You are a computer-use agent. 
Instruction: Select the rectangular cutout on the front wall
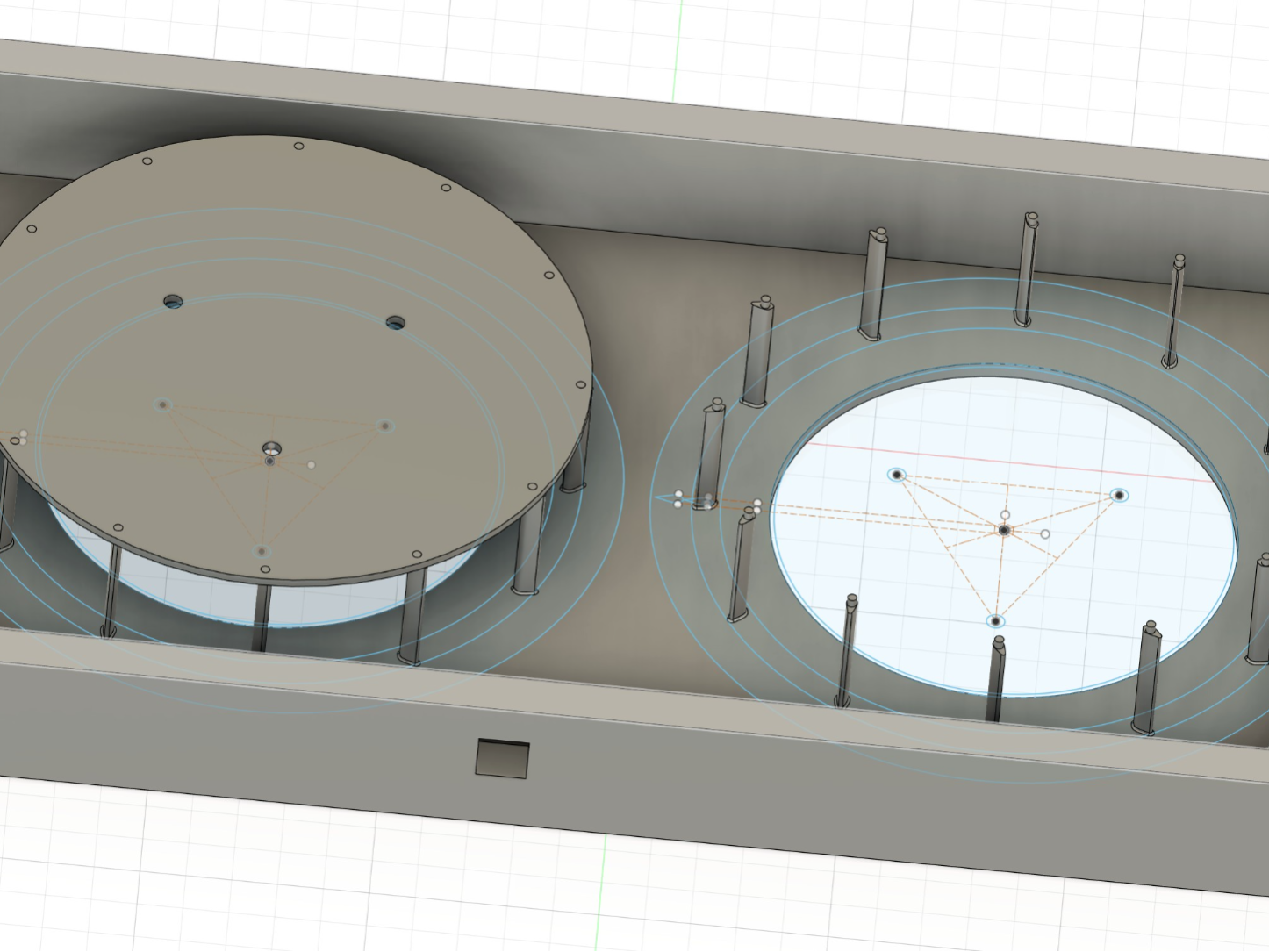(503, 759)
